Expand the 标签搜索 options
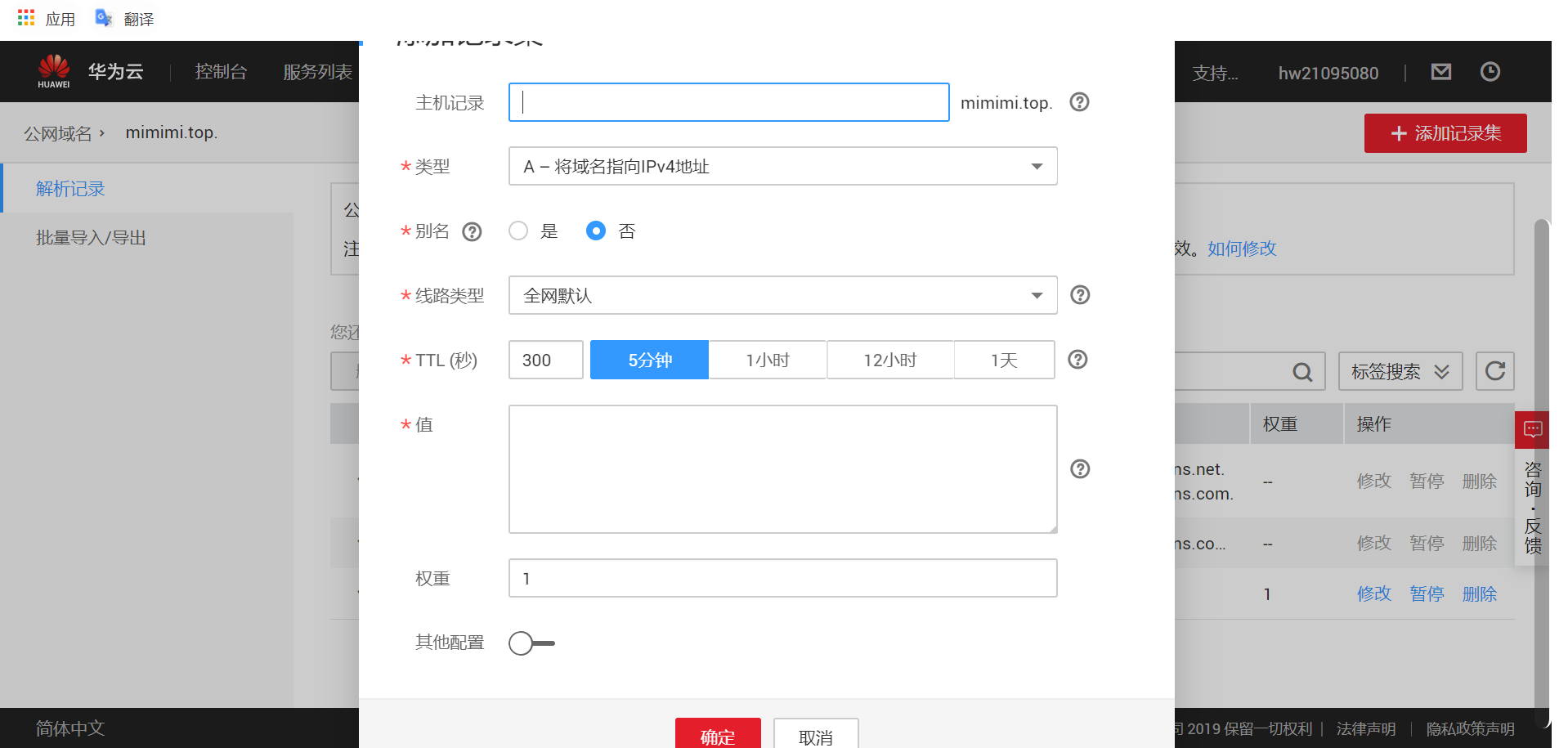 pos(1400,371)
